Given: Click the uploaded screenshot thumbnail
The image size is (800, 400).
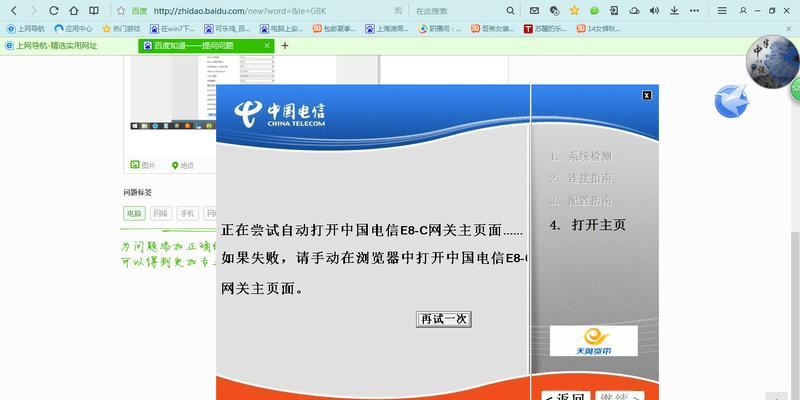Looking at the screenshot, I should (x=173, y=92).
